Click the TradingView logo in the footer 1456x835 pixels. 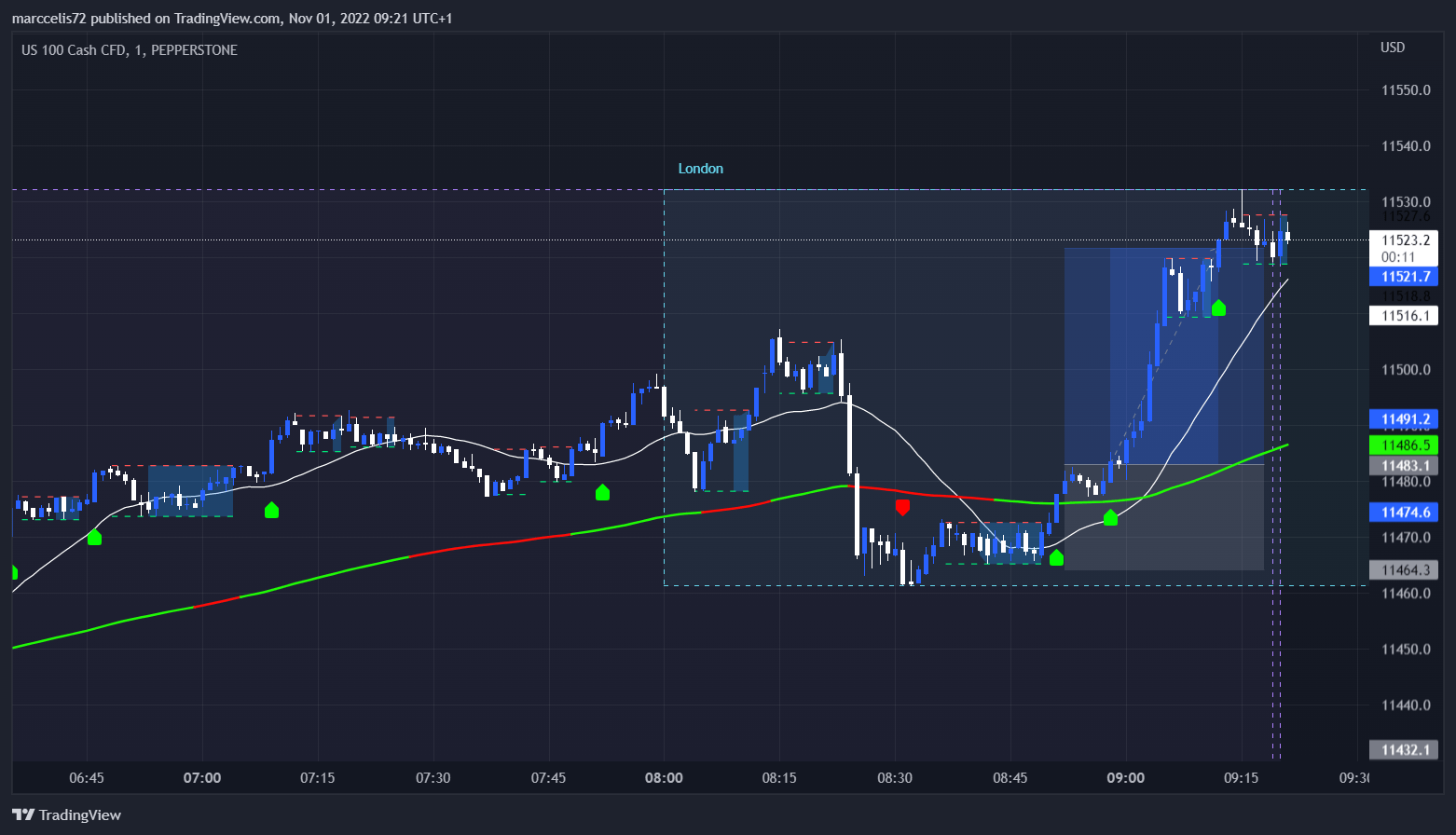coord(25,814)
